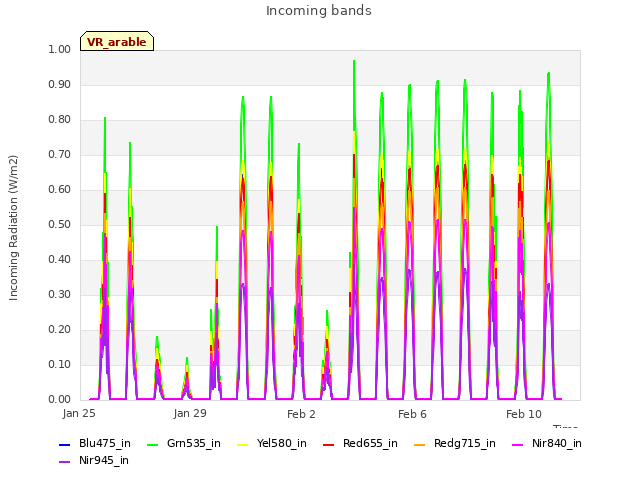Click the tallest green peak near 0.97
The height and width of the screenshot is (480, 640).
354,62
